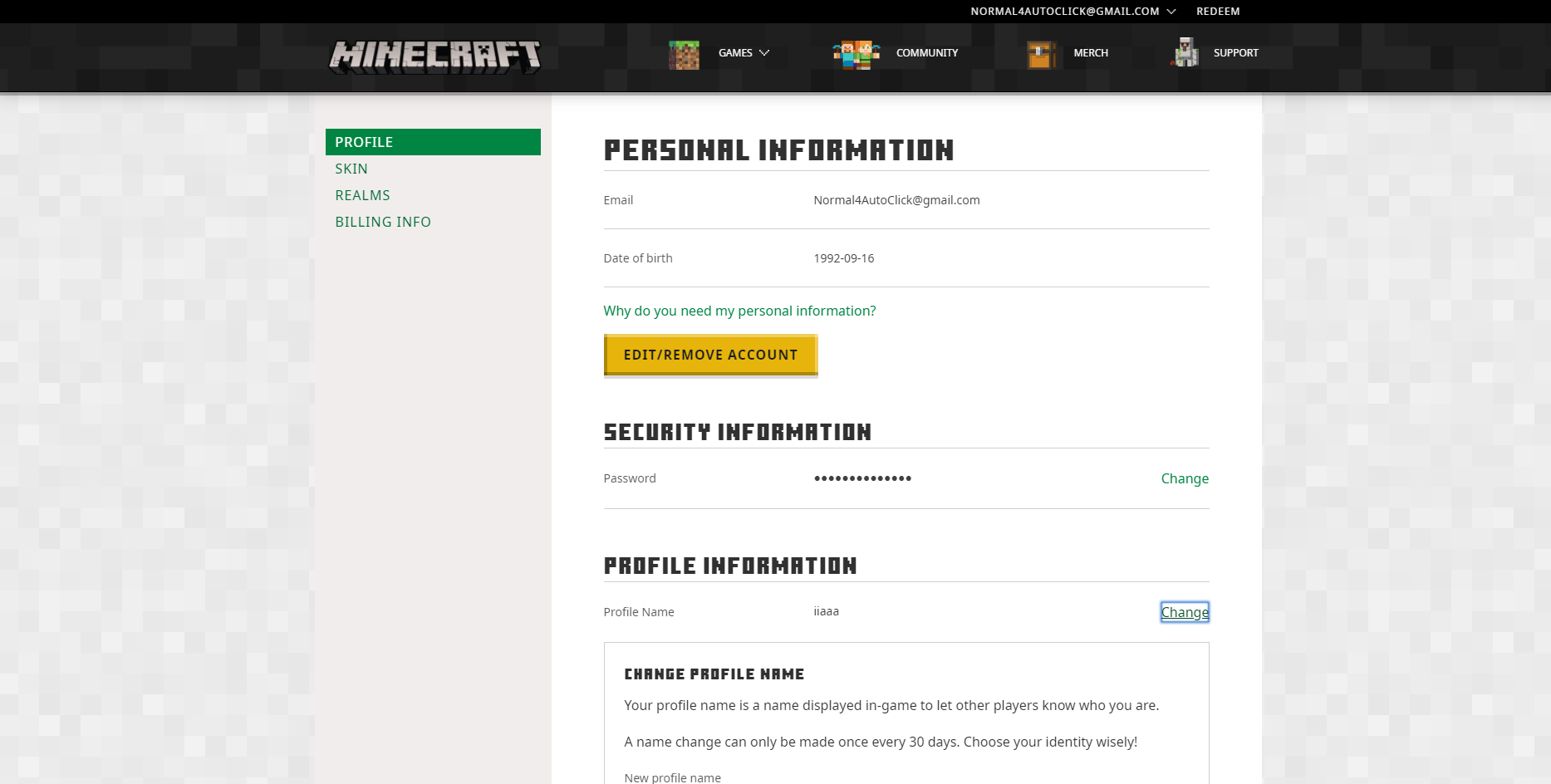Viewport: 1551px width, 784px height.
Task: Click the Community characters icon
Action: click(856, 54)
